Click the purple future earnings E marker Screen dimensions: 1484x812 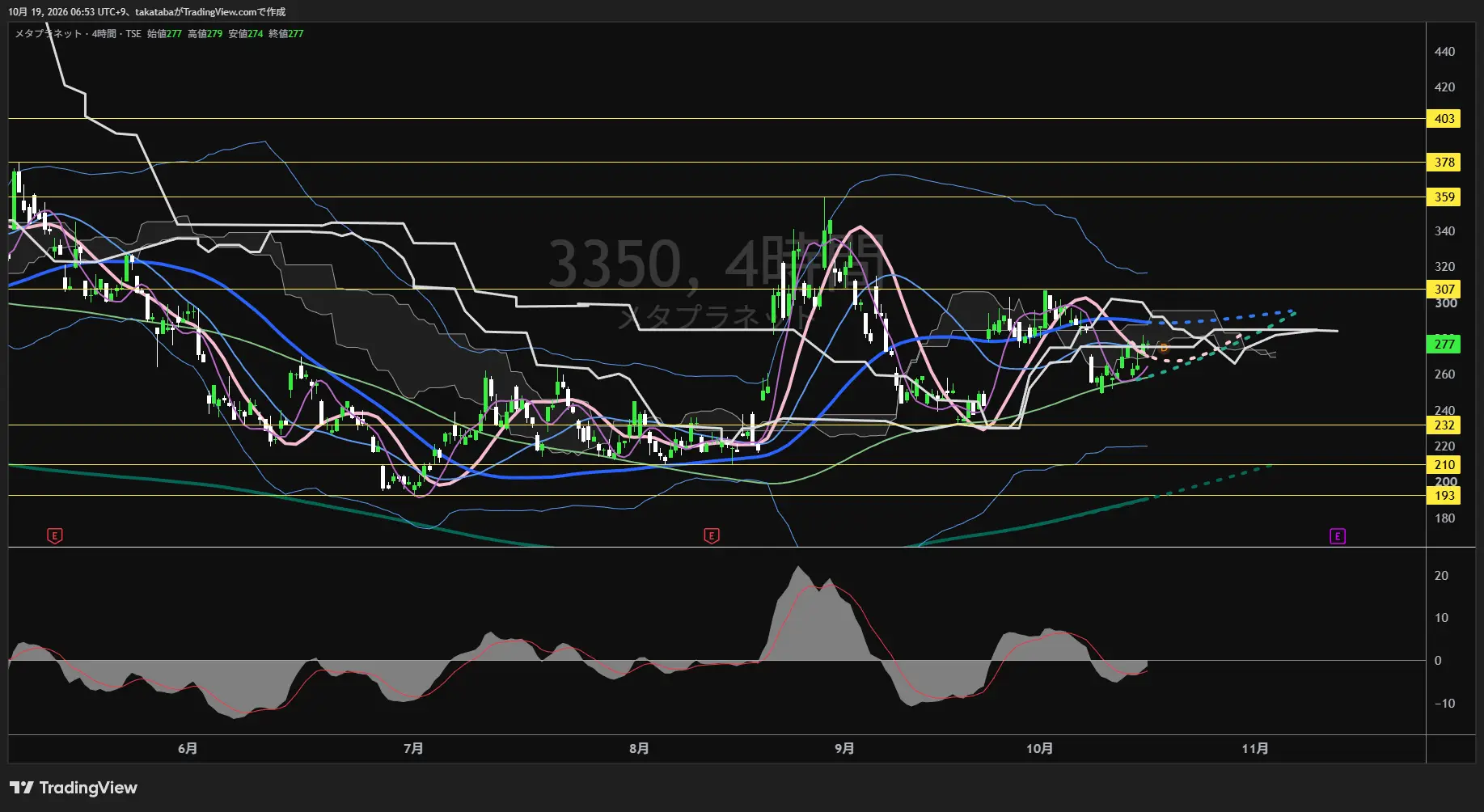coord(1338,536)
